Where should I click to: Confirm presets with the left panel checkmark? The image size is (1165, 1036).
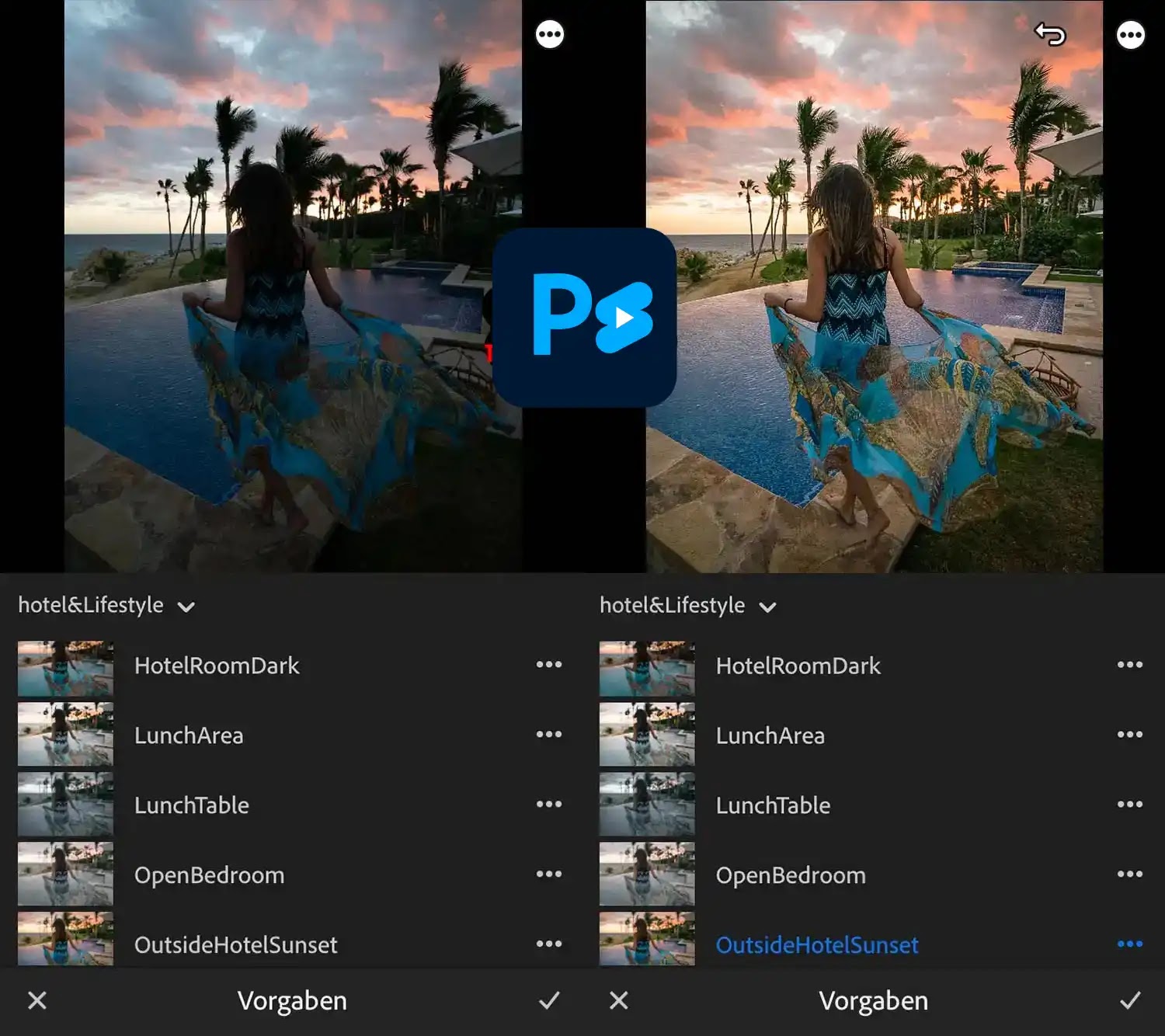tap(549, 1000)
